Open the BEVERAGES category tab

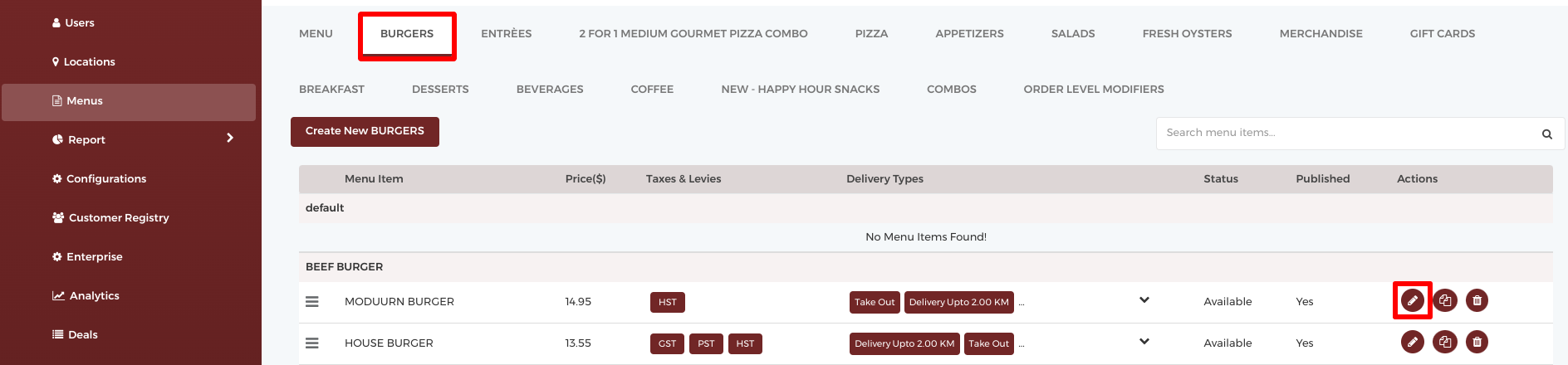click(550, 90)
